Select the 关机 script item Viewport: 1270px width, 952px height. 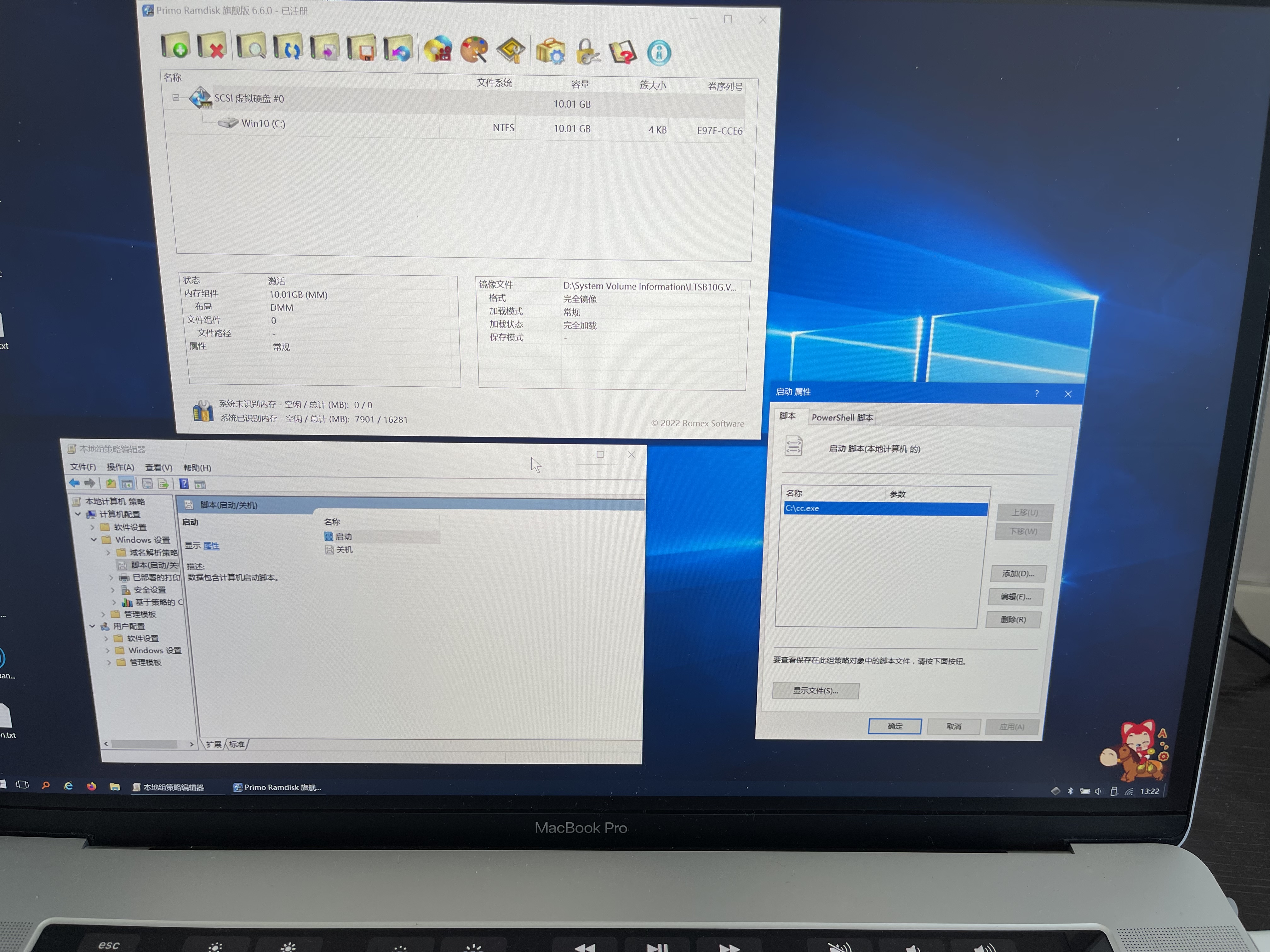click(x=339, y=550)
